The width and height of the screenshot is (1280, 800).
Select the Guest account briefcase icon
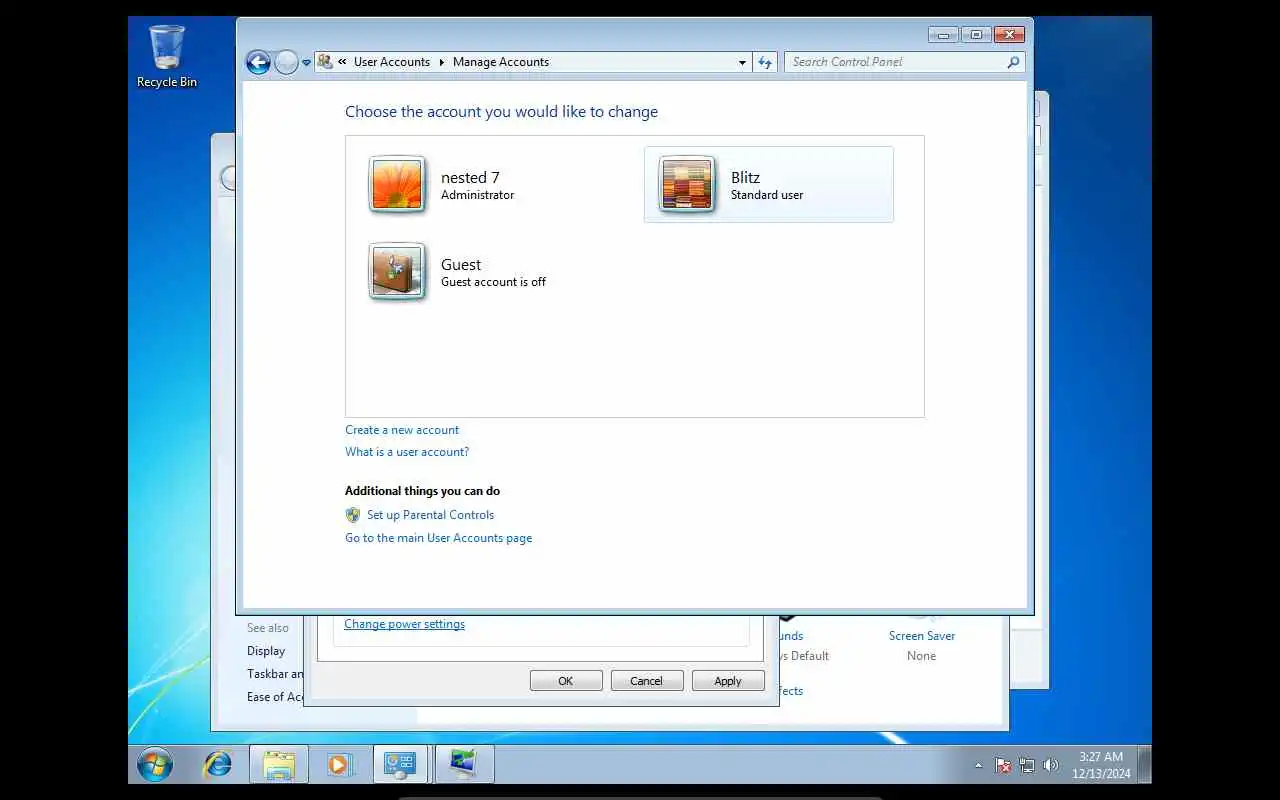tap(397, 272)
